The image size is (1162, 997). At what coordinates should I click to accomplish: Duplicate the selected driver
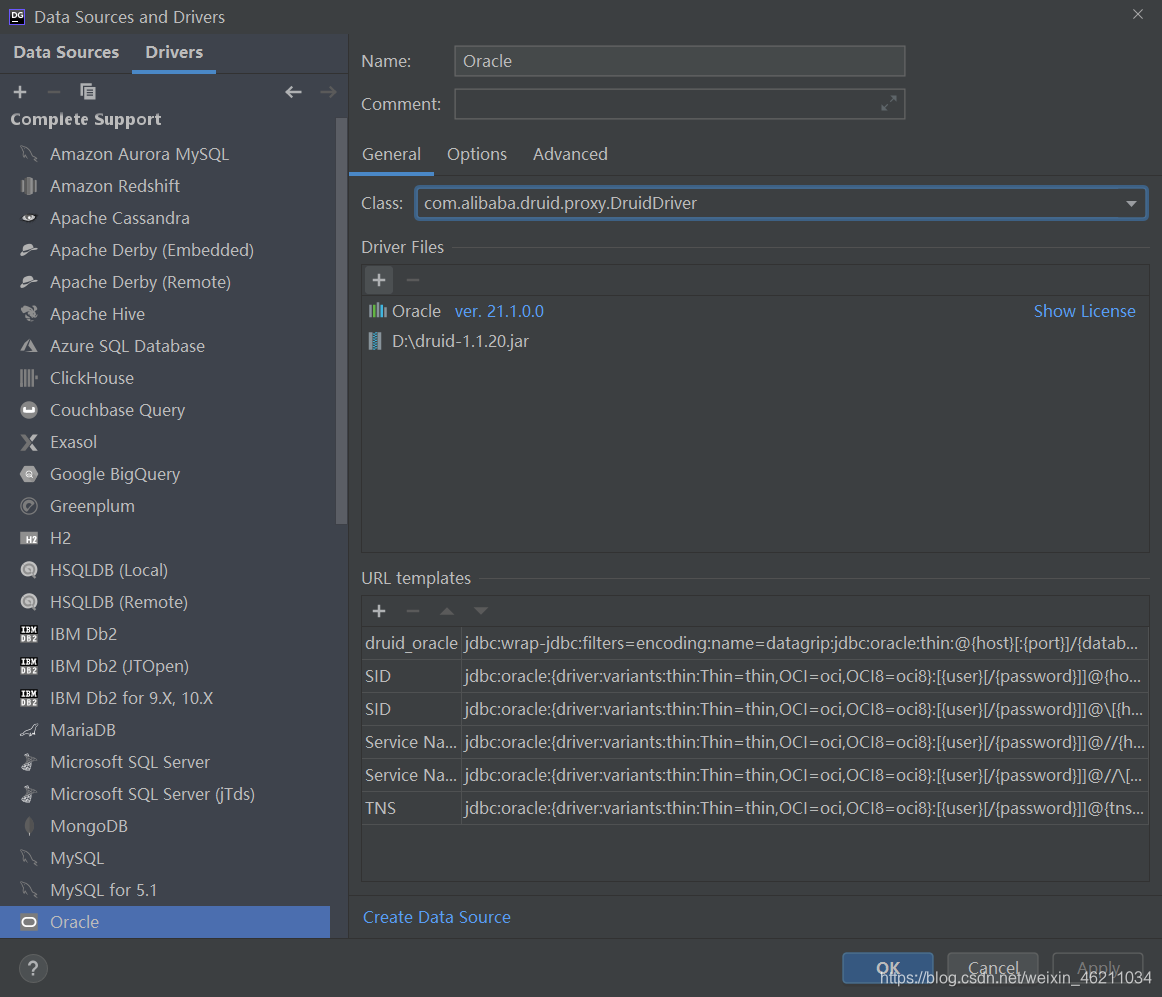pyautogui.click(x=88, y=91)
